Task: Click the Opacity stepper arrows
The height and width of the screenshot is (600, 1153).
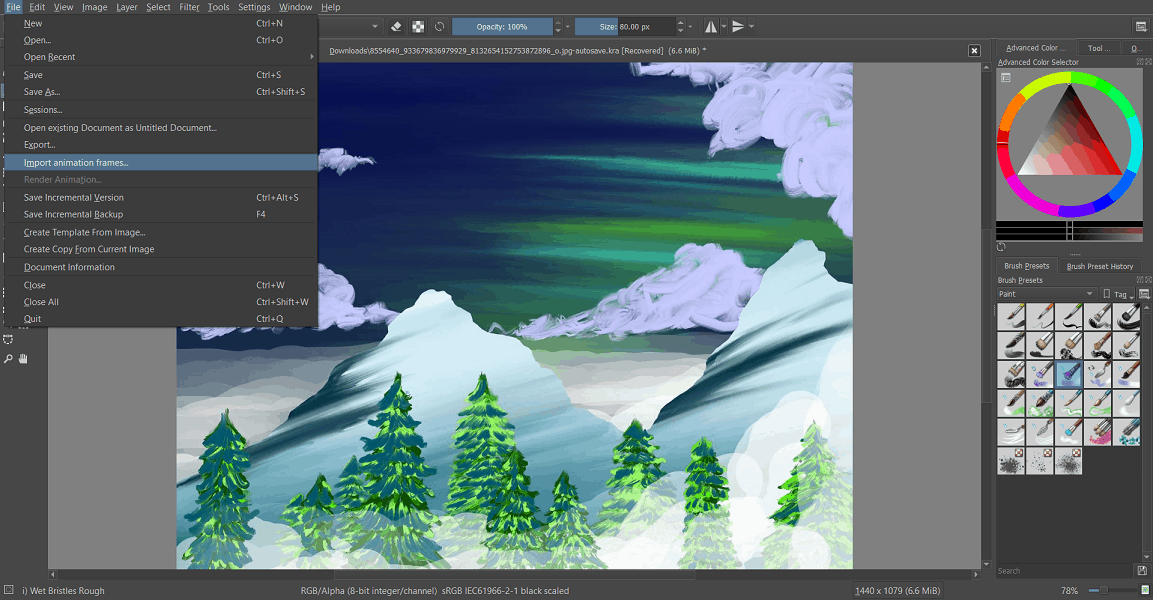Action: [557, 26]
